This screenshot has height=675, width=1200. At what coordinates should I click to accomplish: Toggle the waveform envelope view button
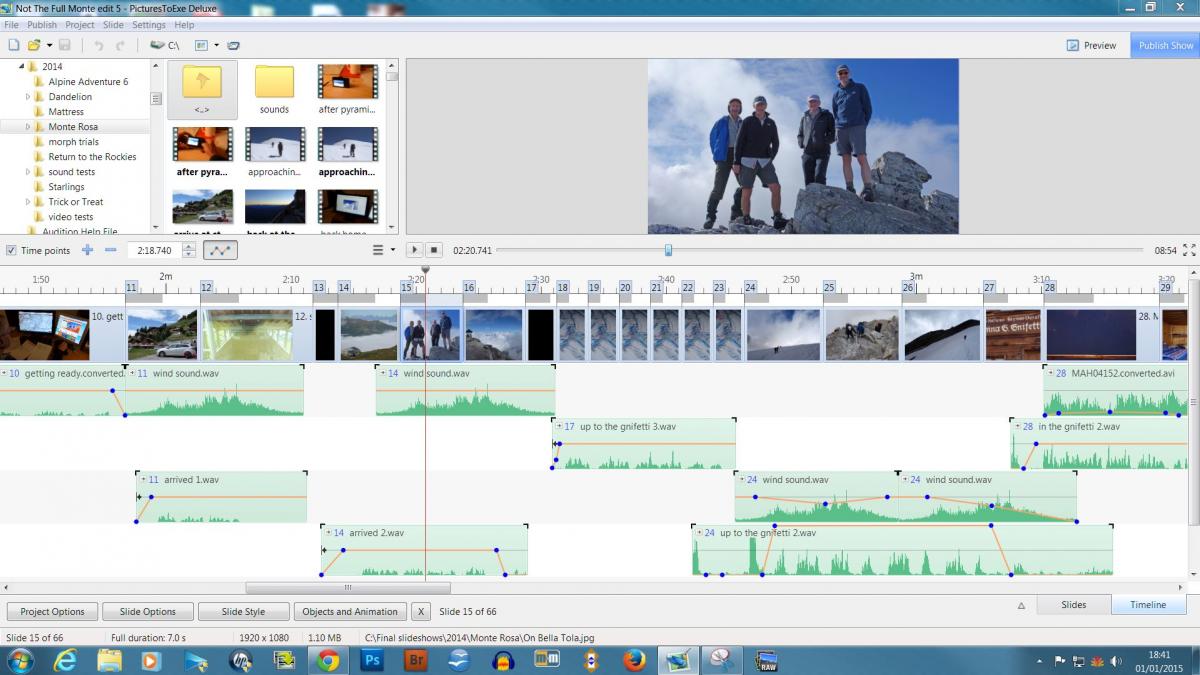[x=220, y=250]
